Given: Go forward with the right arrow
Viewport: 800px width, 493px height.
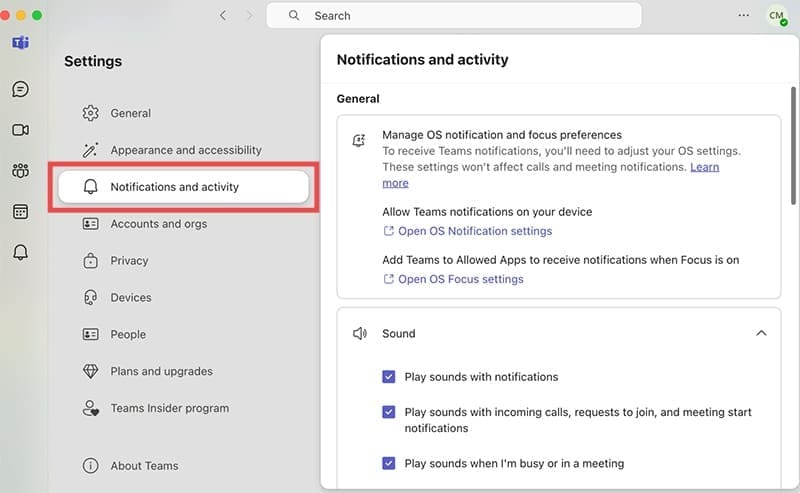Looking at the screenshot, I should pyautogui.click(x=249, y=15).
